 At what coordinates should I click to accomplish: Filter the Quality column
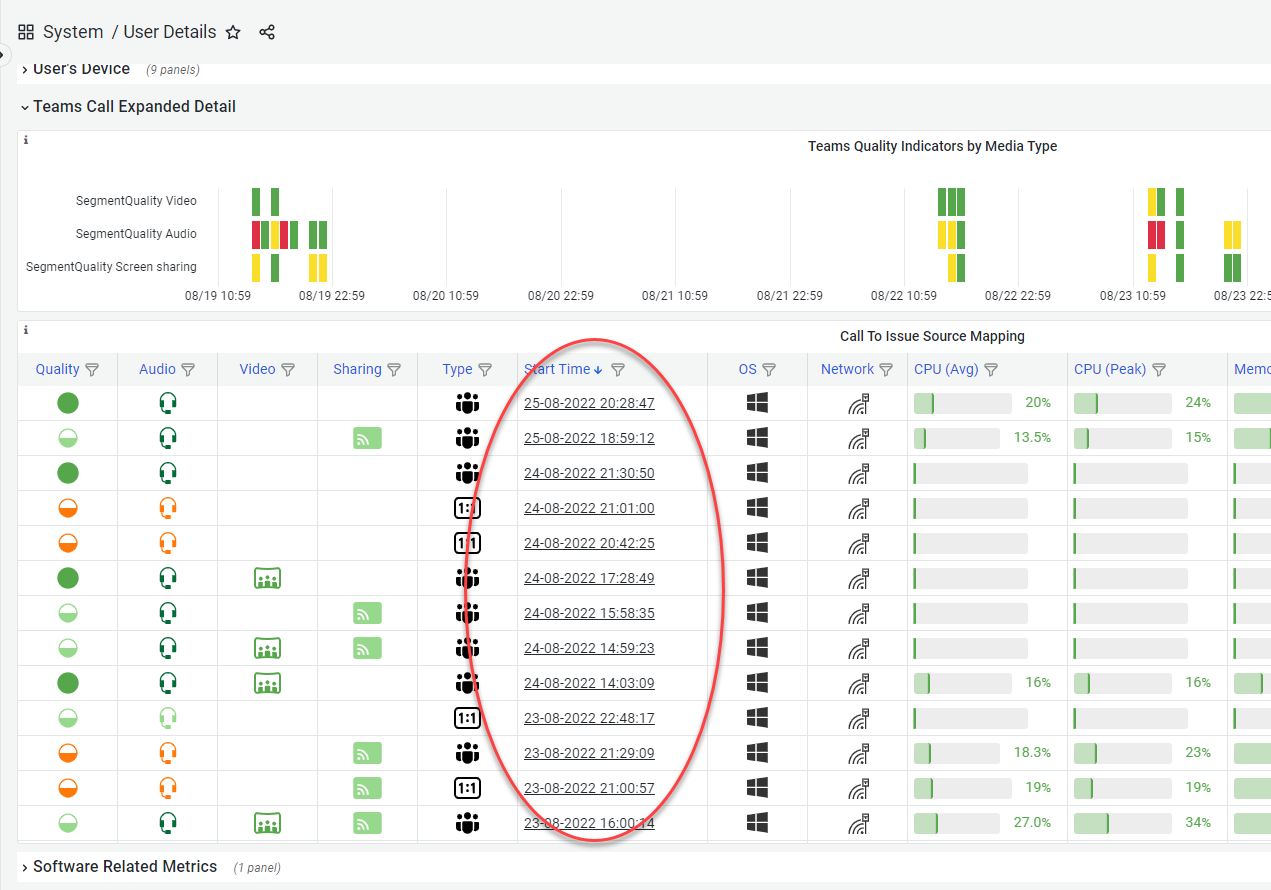[x=92, y=370]
